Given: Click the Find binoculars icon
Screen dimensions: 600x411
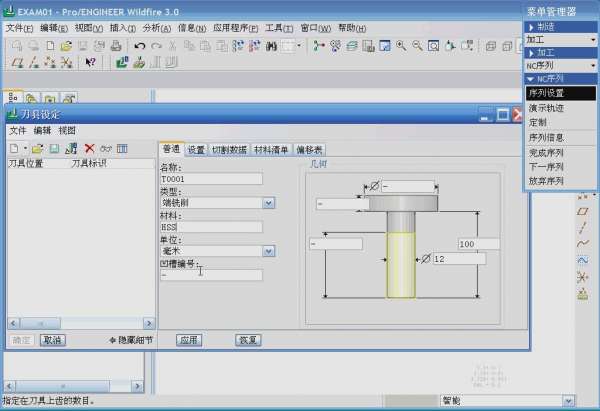Looking at the screenshot, I should pos(271,46).
